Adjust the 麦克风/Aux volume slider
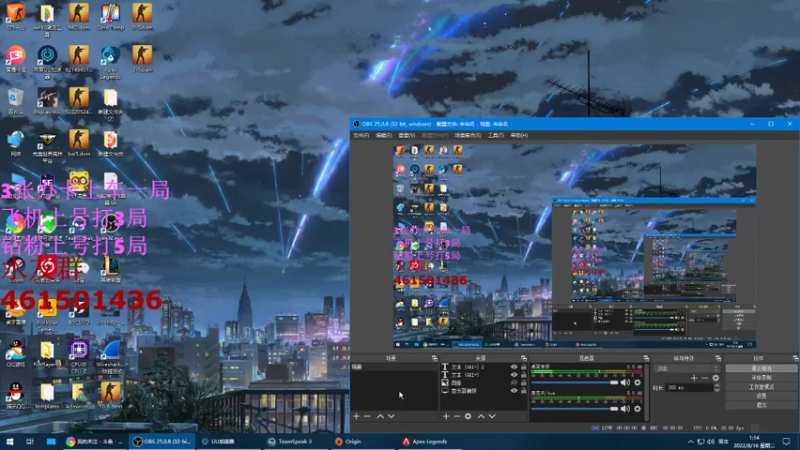The height and width of the screenshot is (450, 800). [575, 409]
